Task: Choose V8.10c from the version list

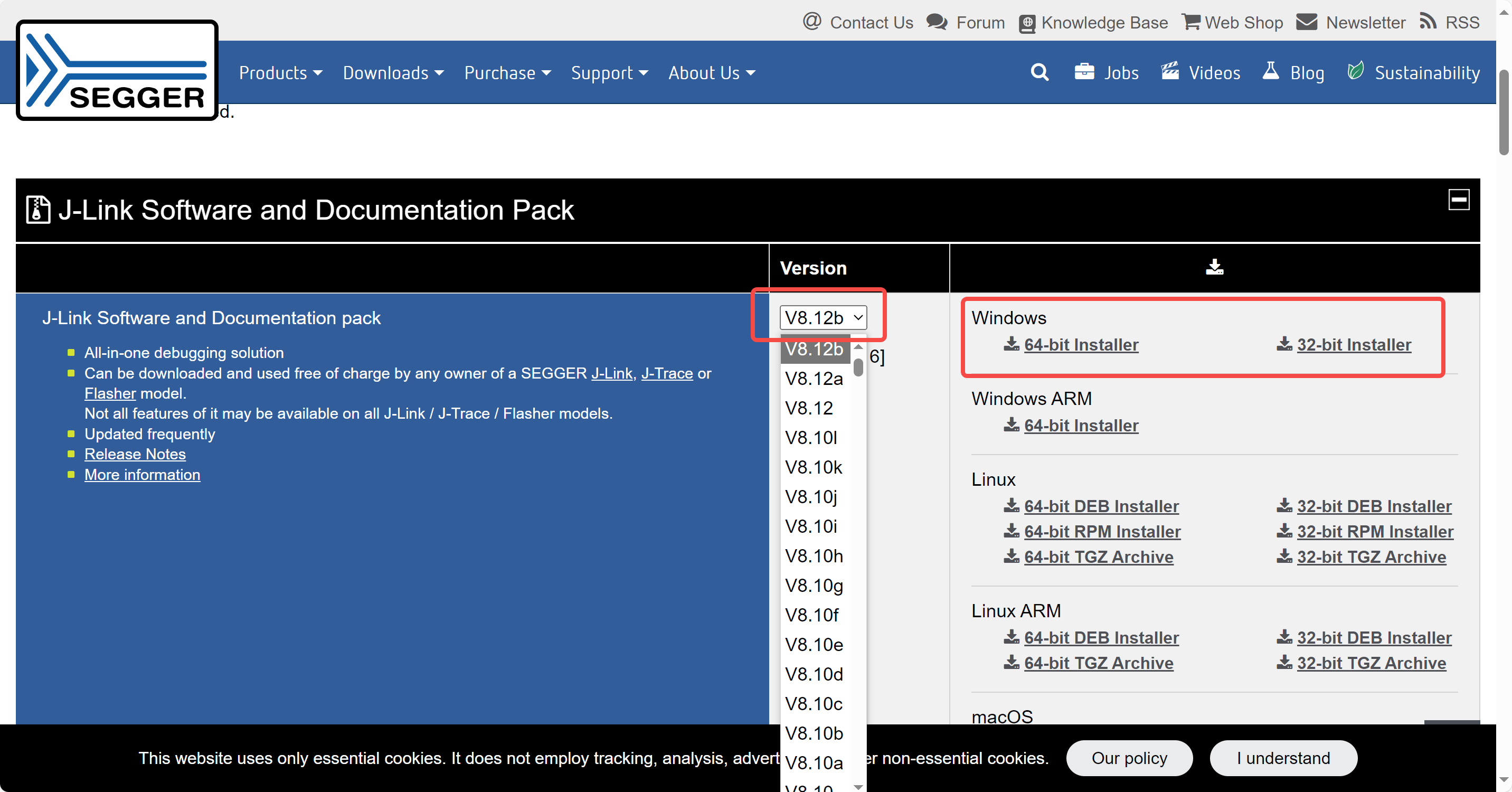Action: (815, 704)
